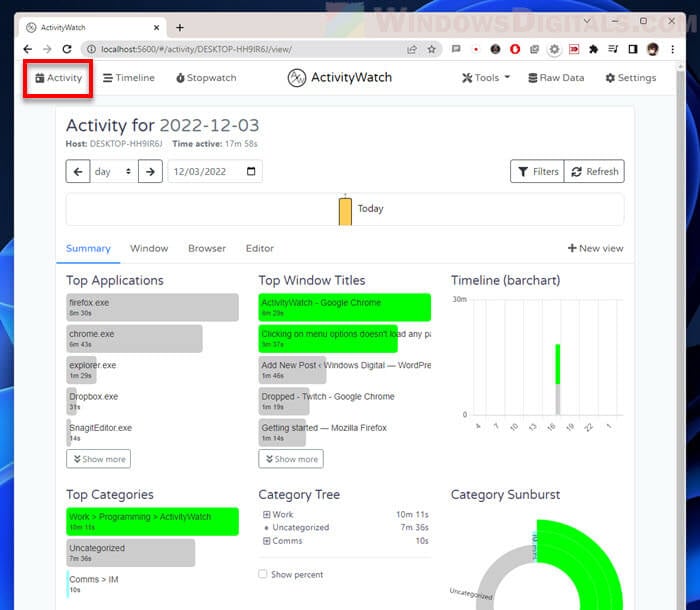Select Uncategorized in Top Categories

pos(130,553)
